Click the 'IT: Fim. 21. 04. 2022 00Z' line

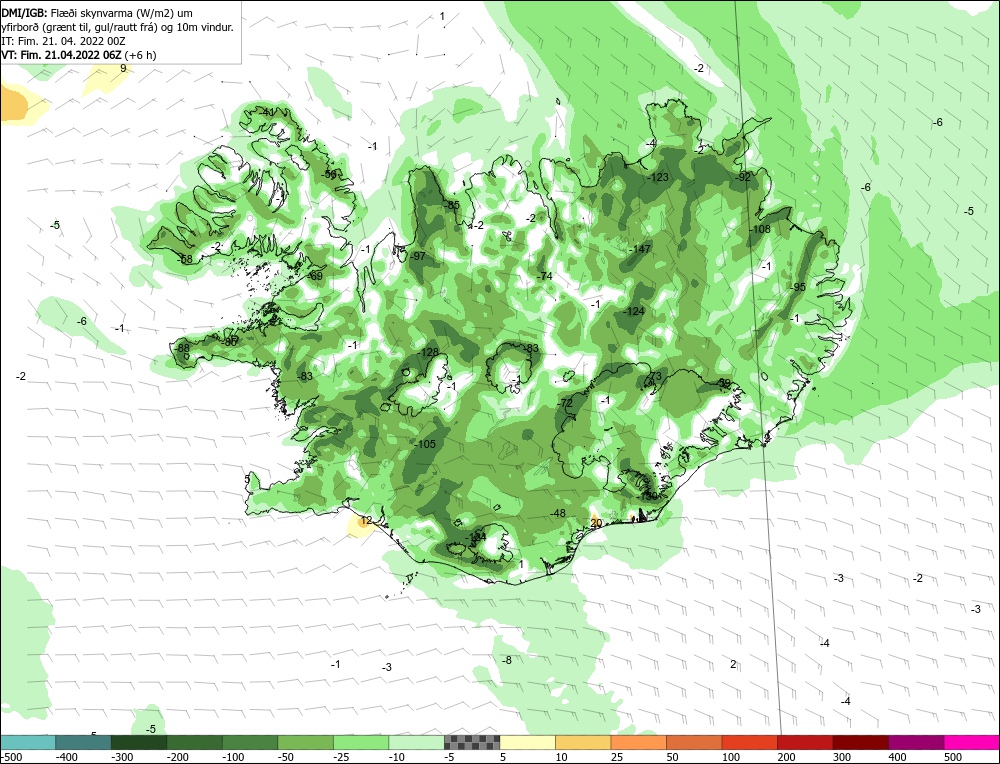click(62, 41)
